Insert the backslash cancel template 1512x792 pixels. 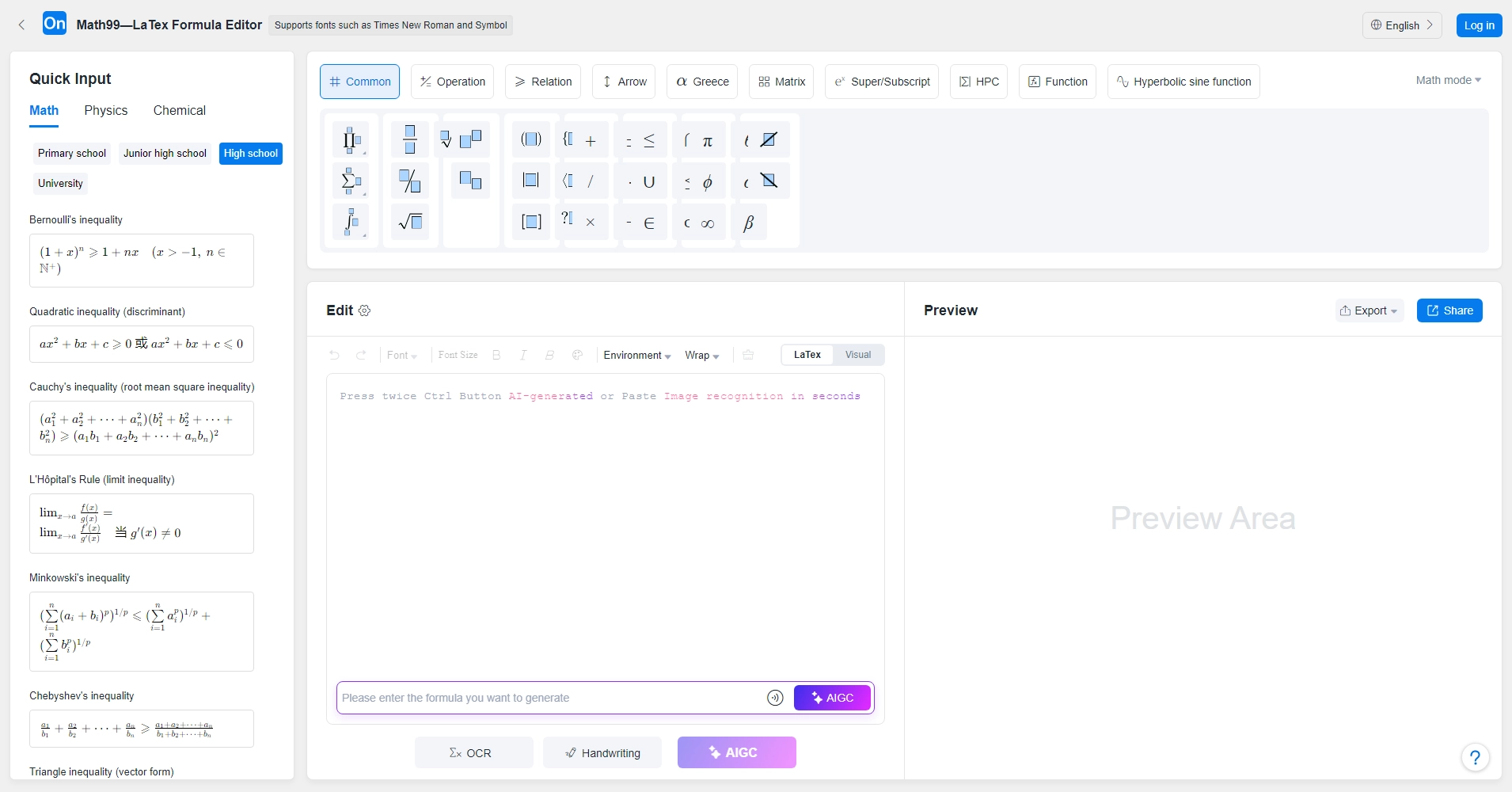769,181
